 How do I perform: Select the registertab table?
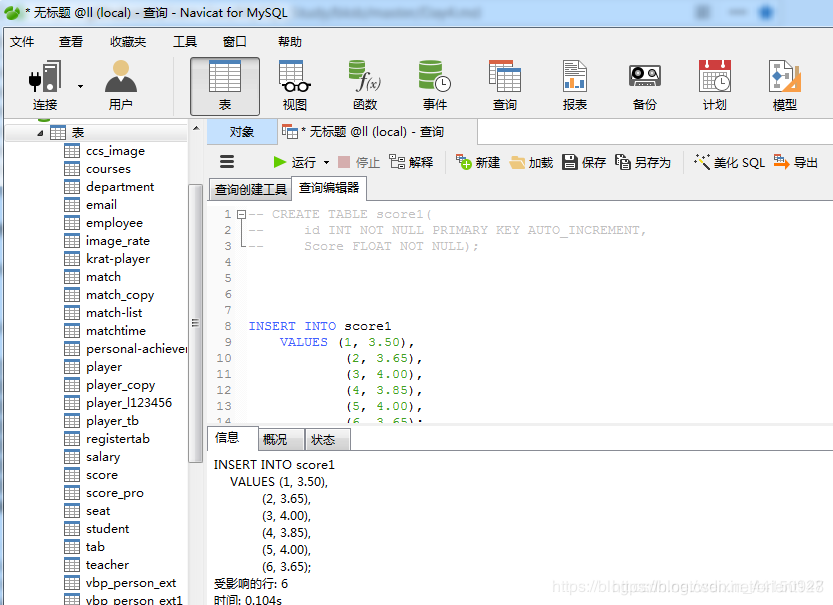[118, 439]
